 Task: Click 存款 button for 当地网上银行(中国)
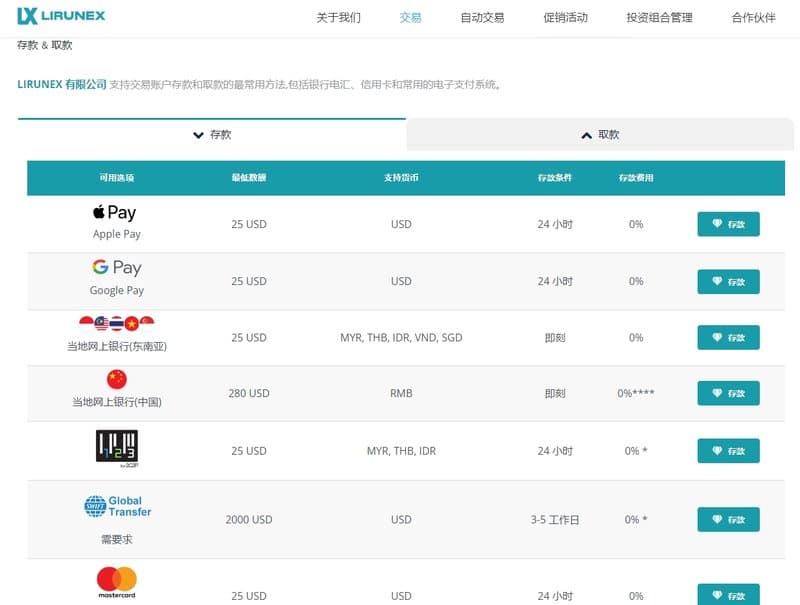[x=728, y=393]
